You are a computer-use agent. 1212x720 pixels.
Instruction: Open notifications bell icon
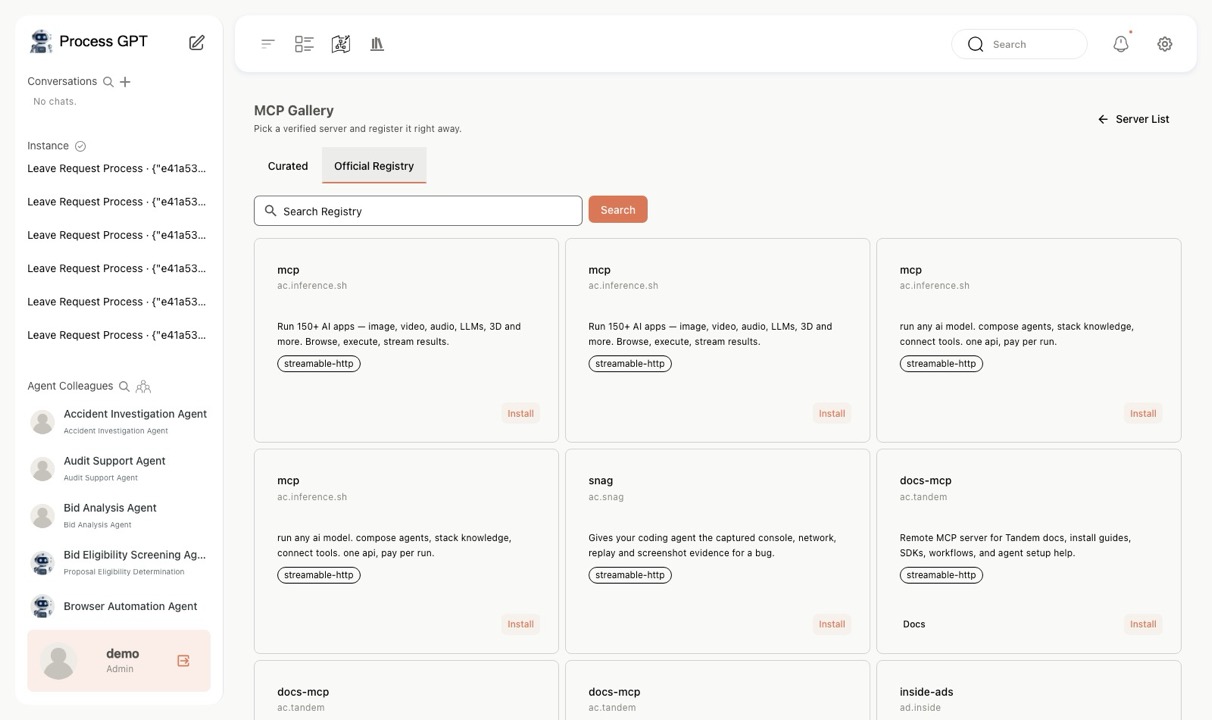[x=1121, y=44]
